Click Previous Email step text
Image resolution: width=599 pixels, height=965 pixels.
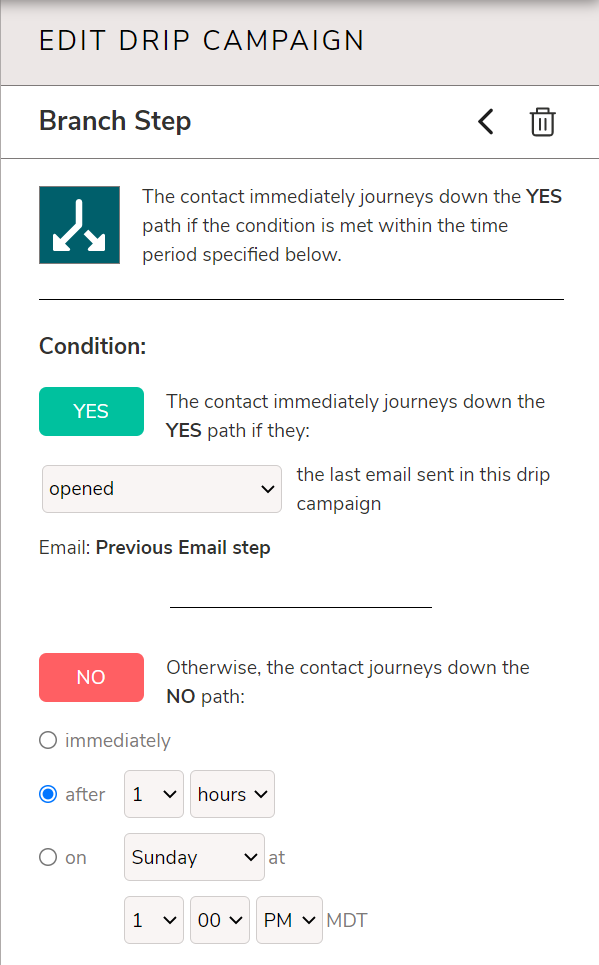[x=183, y=547]
